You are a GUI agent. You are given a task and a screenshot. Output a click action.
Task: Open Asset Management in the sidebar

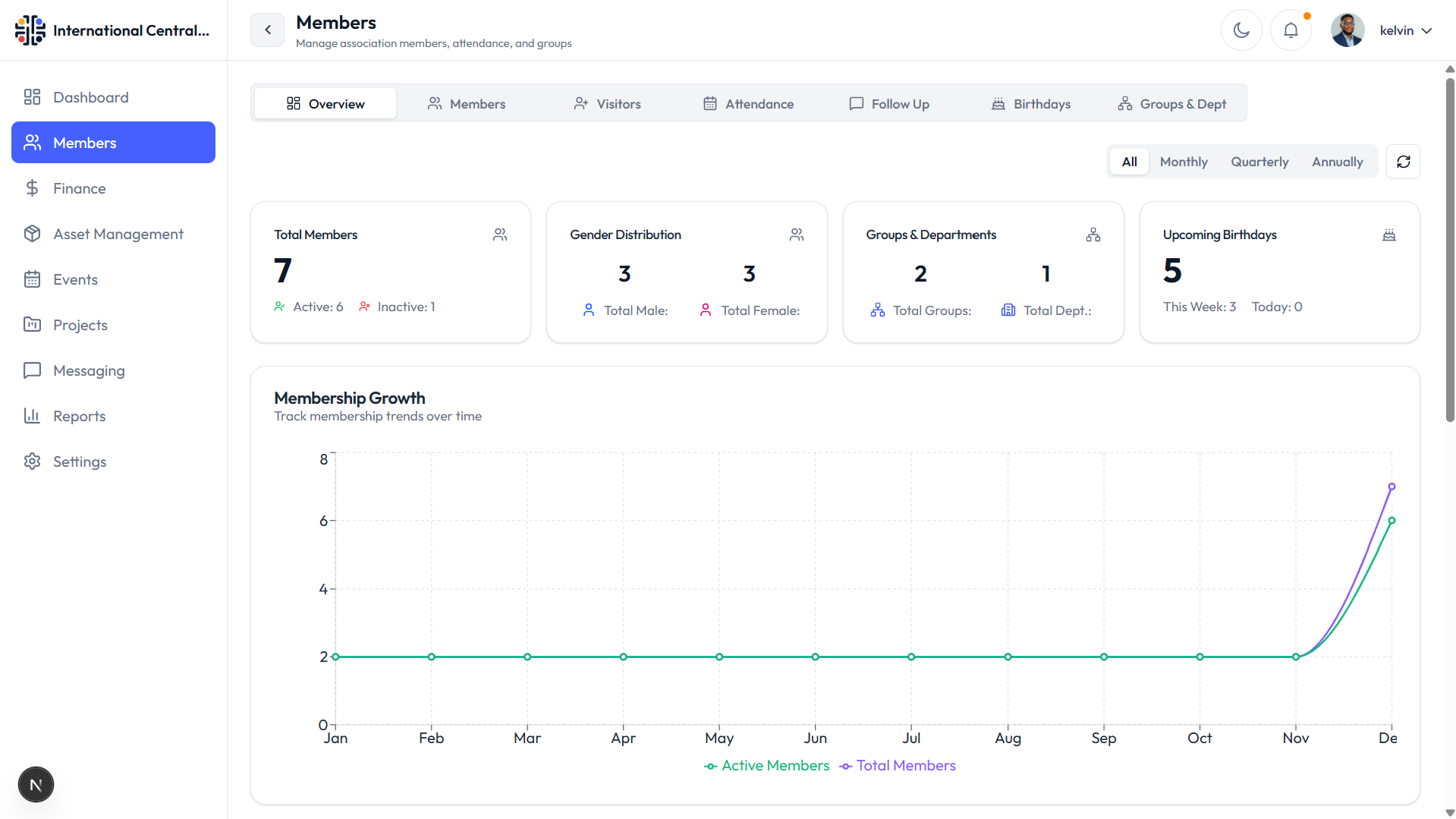(x=118, y=234)
